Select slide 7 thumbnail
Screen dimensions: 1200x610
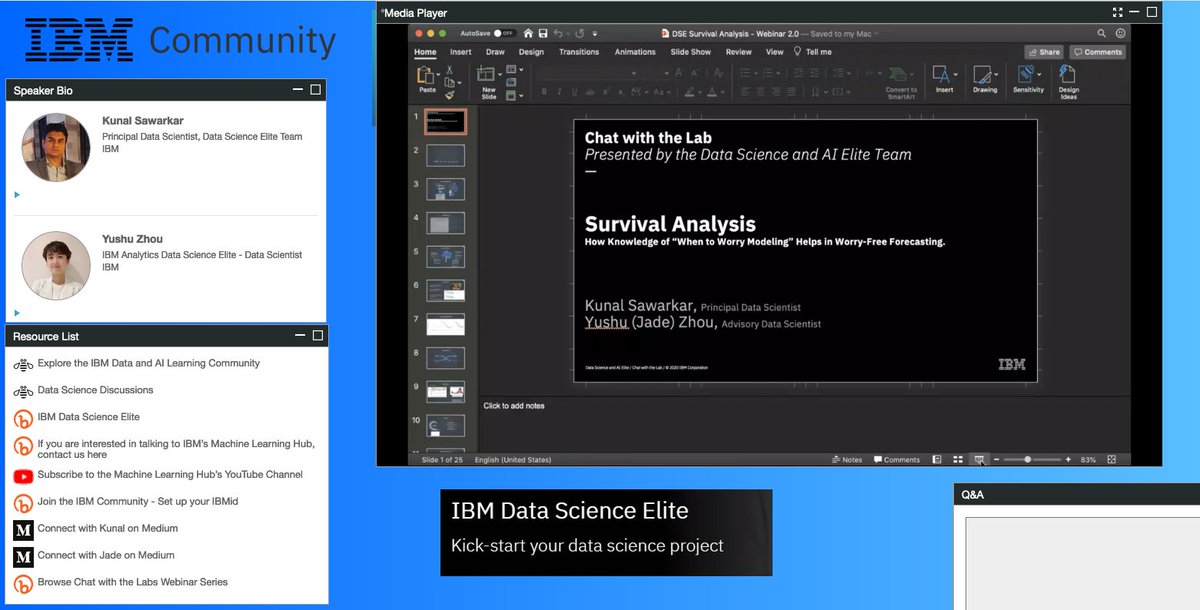click(445, 324)
